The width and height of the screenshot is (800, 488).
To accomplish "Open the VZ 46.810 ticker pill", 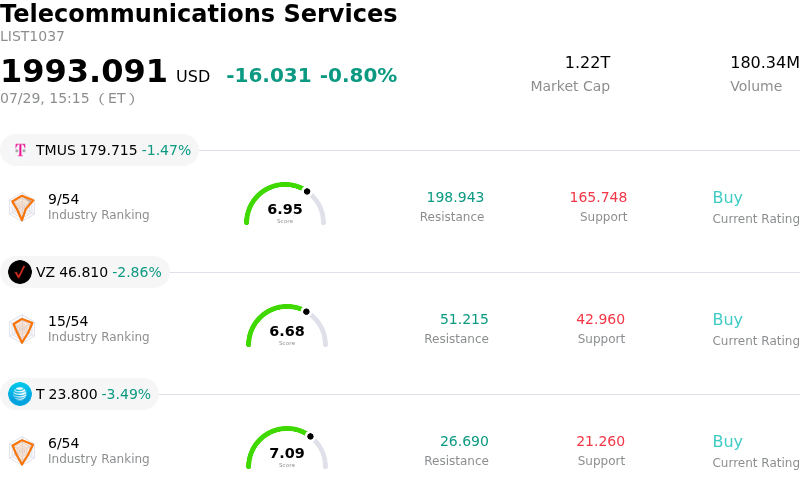I will (x=85, y=272).
